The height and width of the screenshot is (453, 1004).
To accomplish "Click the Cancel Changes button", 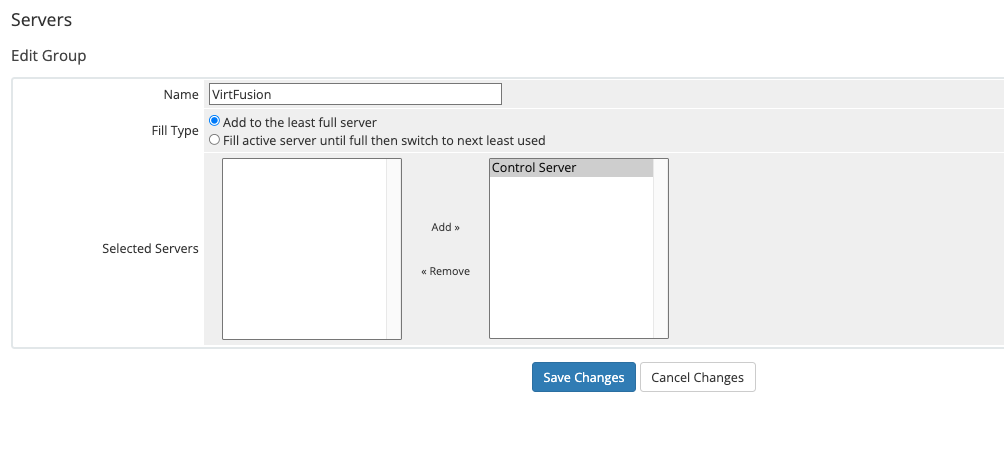I will coord(698,377).
